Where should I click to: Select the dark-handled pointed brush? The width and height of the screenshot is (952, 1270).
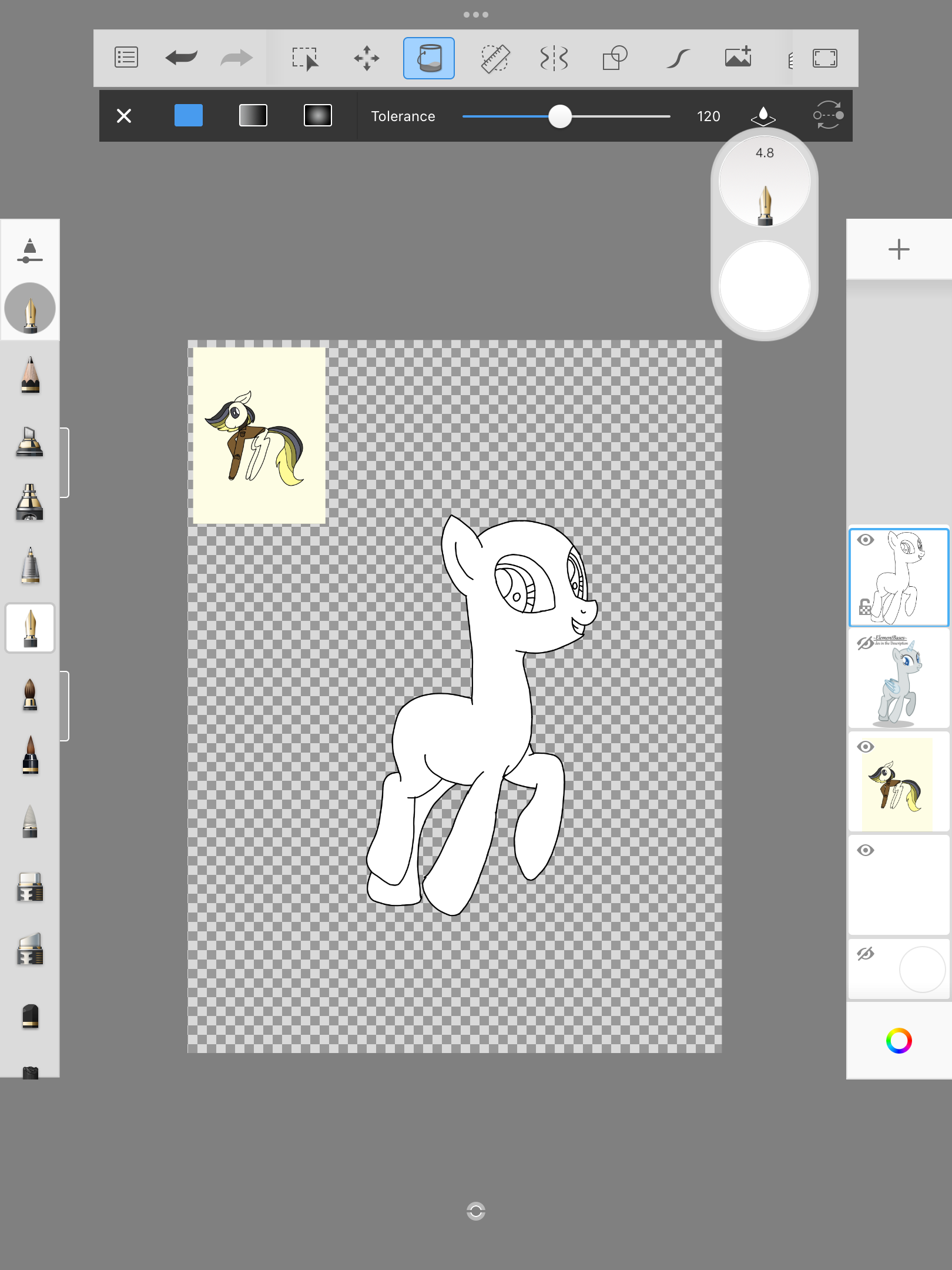(x=30, y=755)
